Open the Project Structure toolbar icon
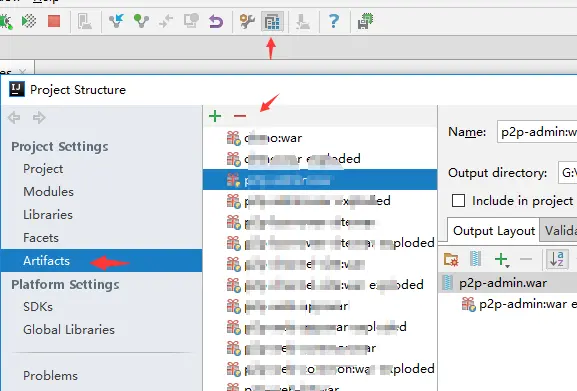Viewport: 577px width, 391px height. click(x=272, y=21)
